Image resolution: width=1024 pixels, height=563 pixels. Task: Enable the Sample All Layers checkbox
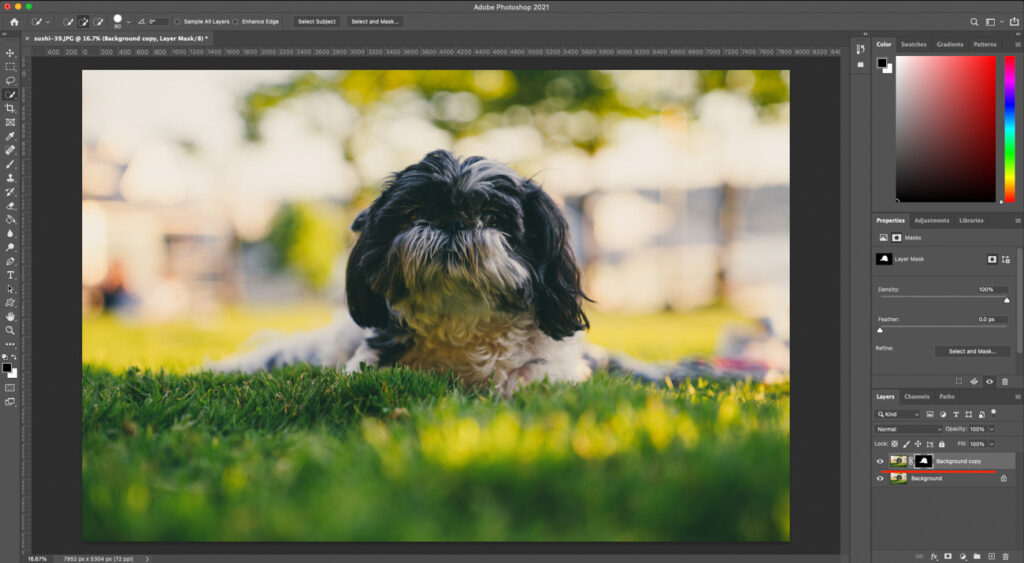(178, 22)
